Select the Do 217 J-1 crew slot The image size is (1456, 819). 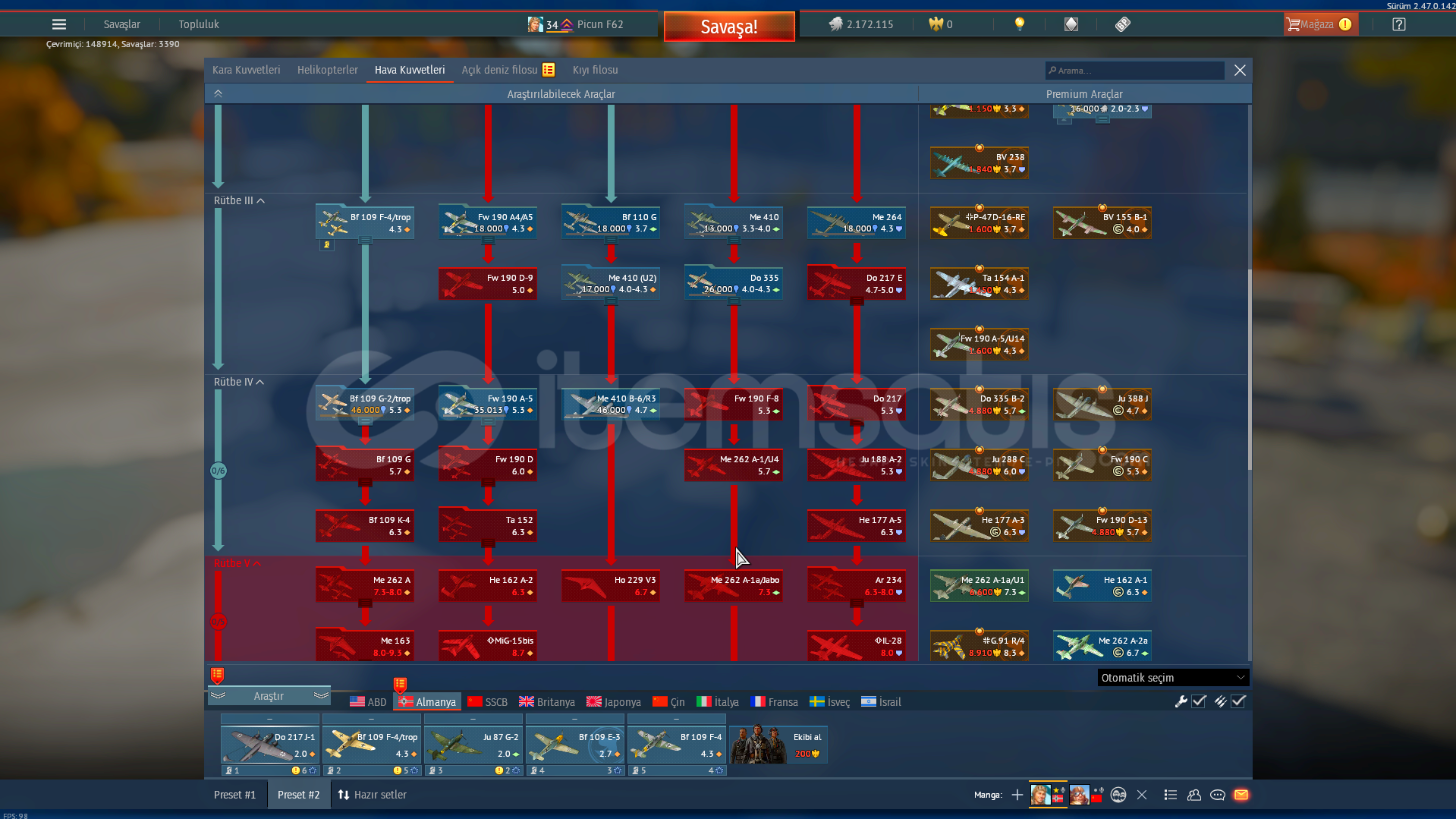click(270, 744)
